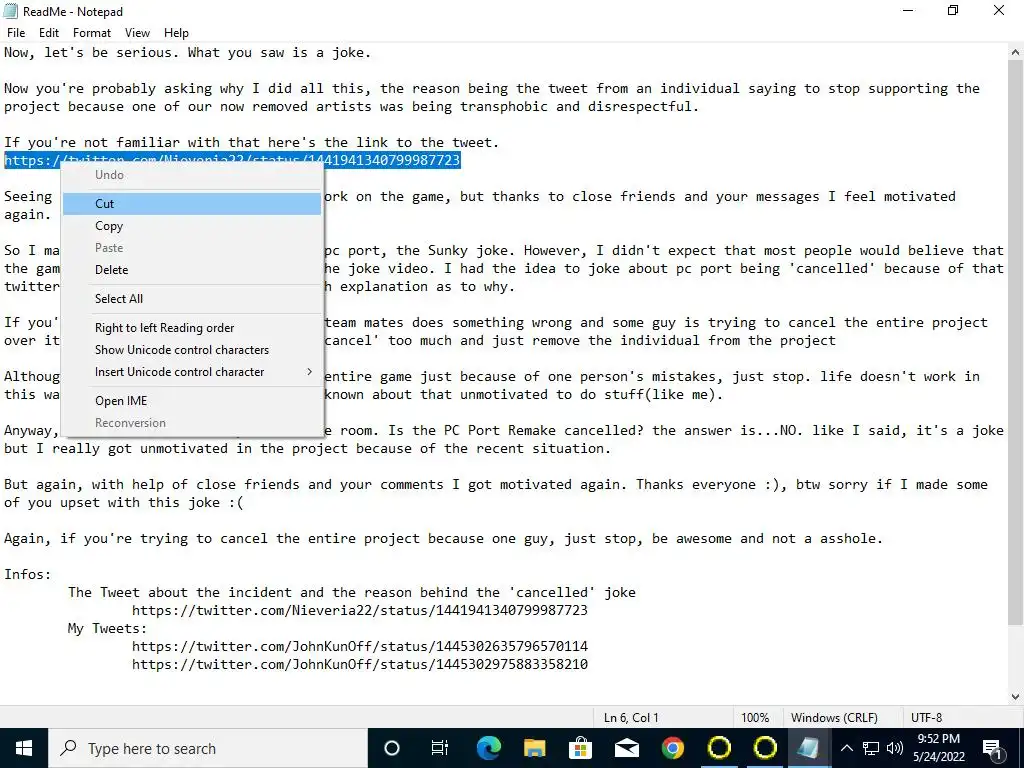Click the 100% zoom status indicator

[x=755, y=718]
